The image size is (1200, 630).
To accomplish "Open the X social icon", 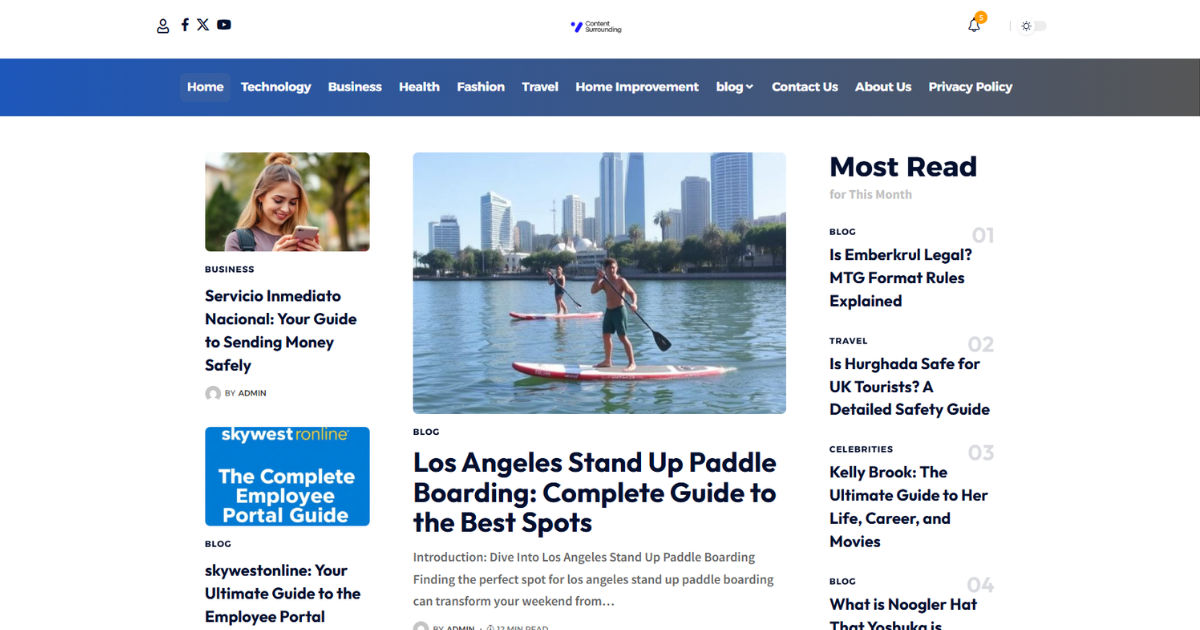I will (x=203, y=25).
